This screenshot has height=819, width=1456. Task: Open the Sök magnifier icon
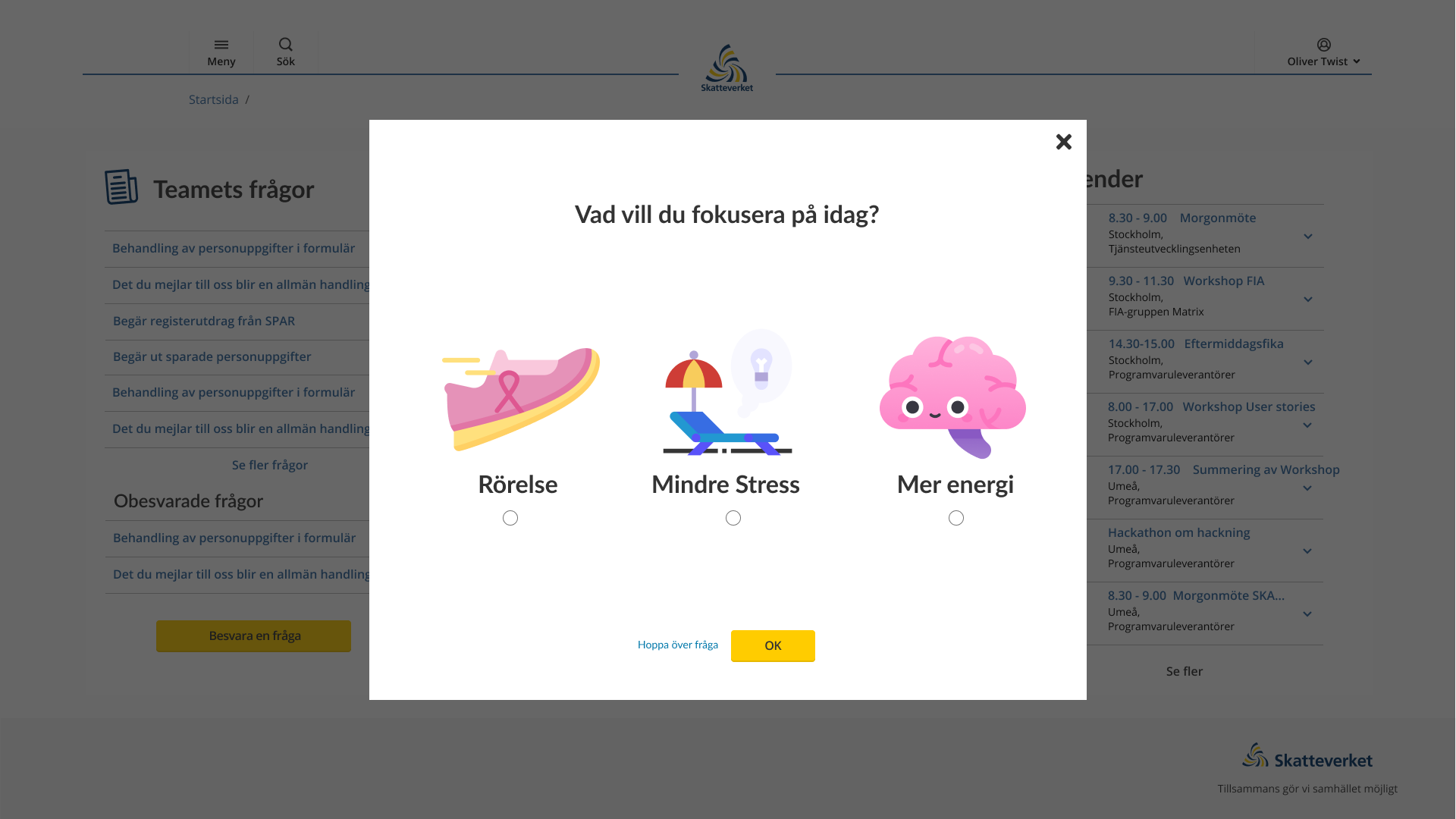[286, 45]
